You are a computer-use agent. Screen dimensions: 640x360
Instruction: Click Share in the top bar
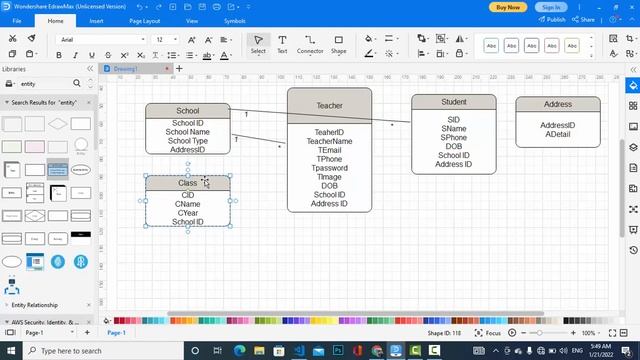pos(584,20)
